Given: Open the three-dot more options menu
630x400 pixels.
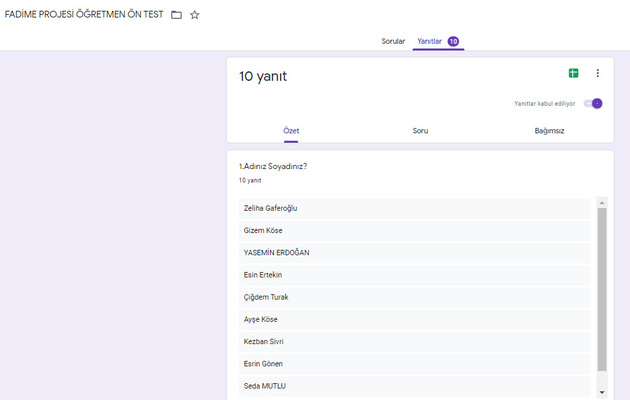Looking at the screenshot, I should 598,73.
